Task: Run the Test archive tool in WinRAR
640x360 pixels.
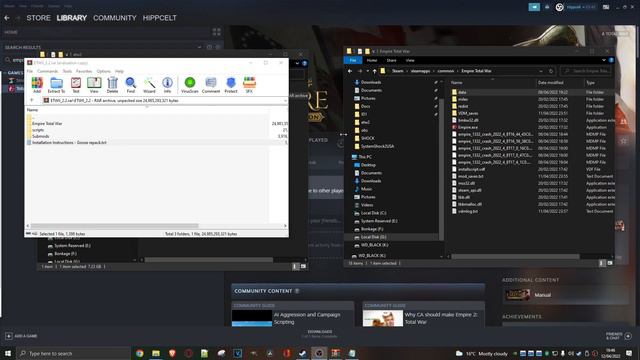Action: 76,85
